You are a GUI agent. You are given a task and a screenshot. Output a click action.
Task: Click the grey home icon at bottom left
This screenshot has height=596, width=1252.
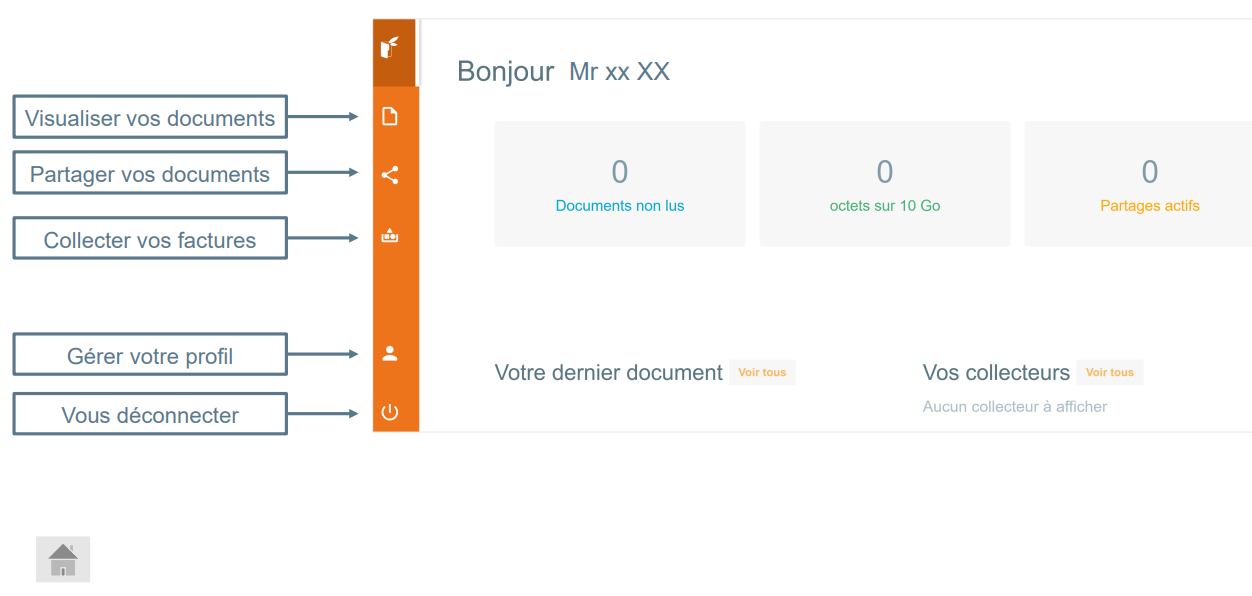[62, 559]
